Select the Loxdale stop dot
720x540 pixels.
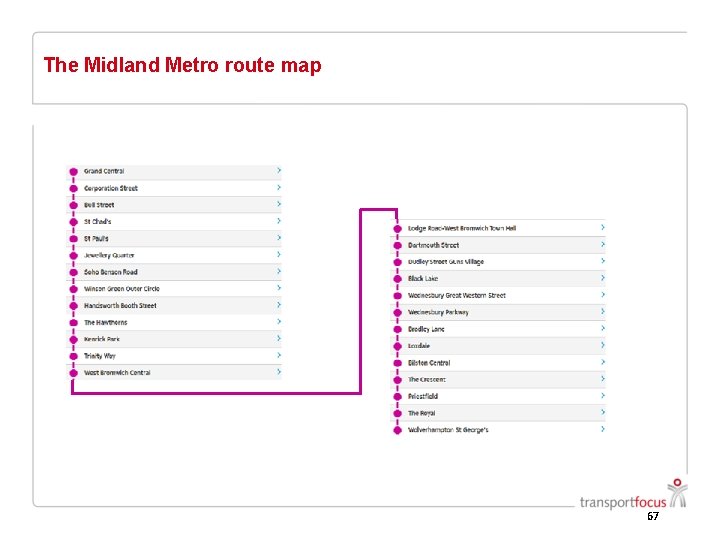[398, 346]
